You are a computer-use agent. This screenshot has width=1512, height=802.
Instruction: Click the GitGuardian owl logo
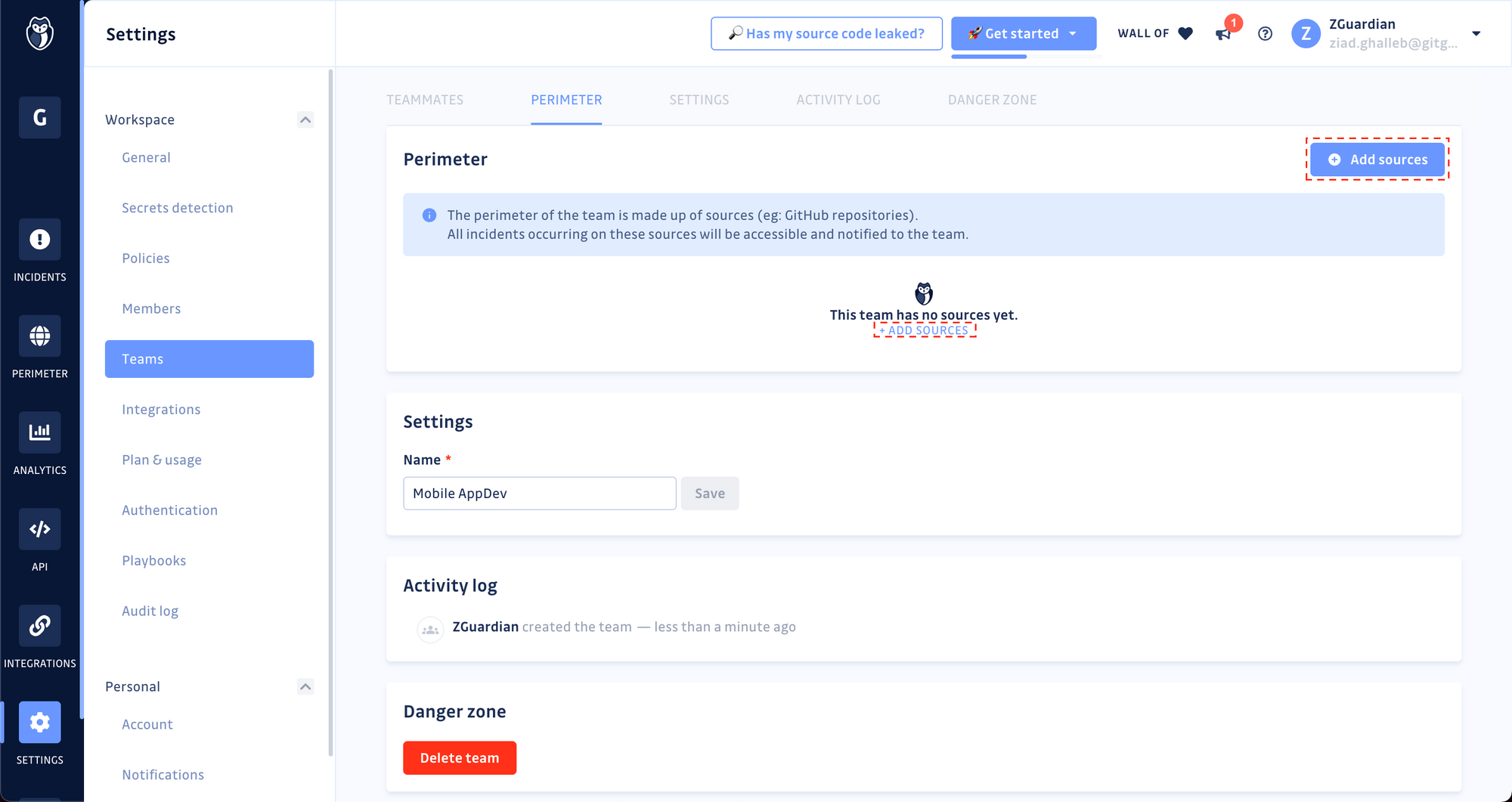point(40,33)
